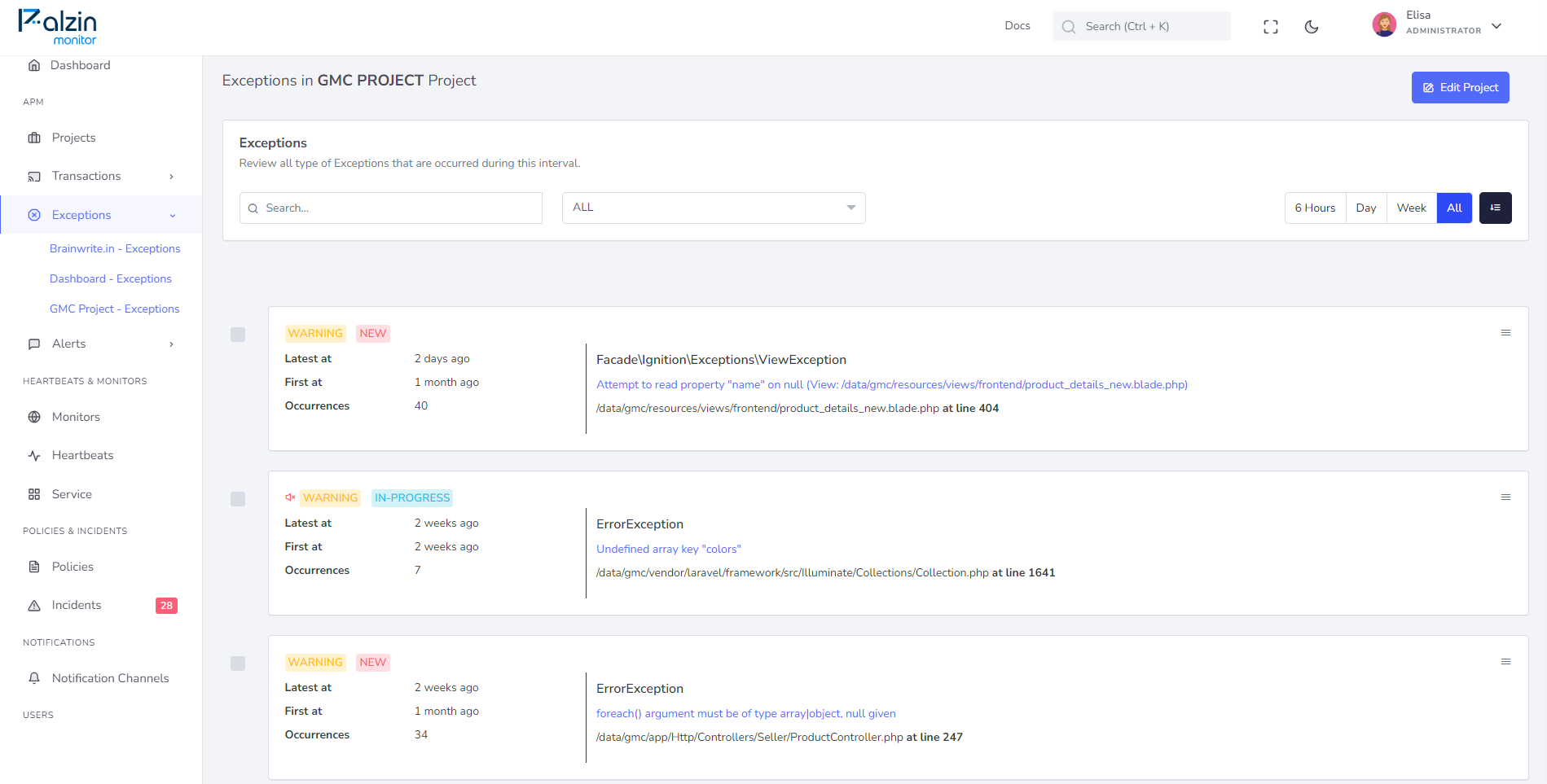Check the Undefined array key exception box
The width and height of the screenshot is (1547, 784).
point(238,499)
